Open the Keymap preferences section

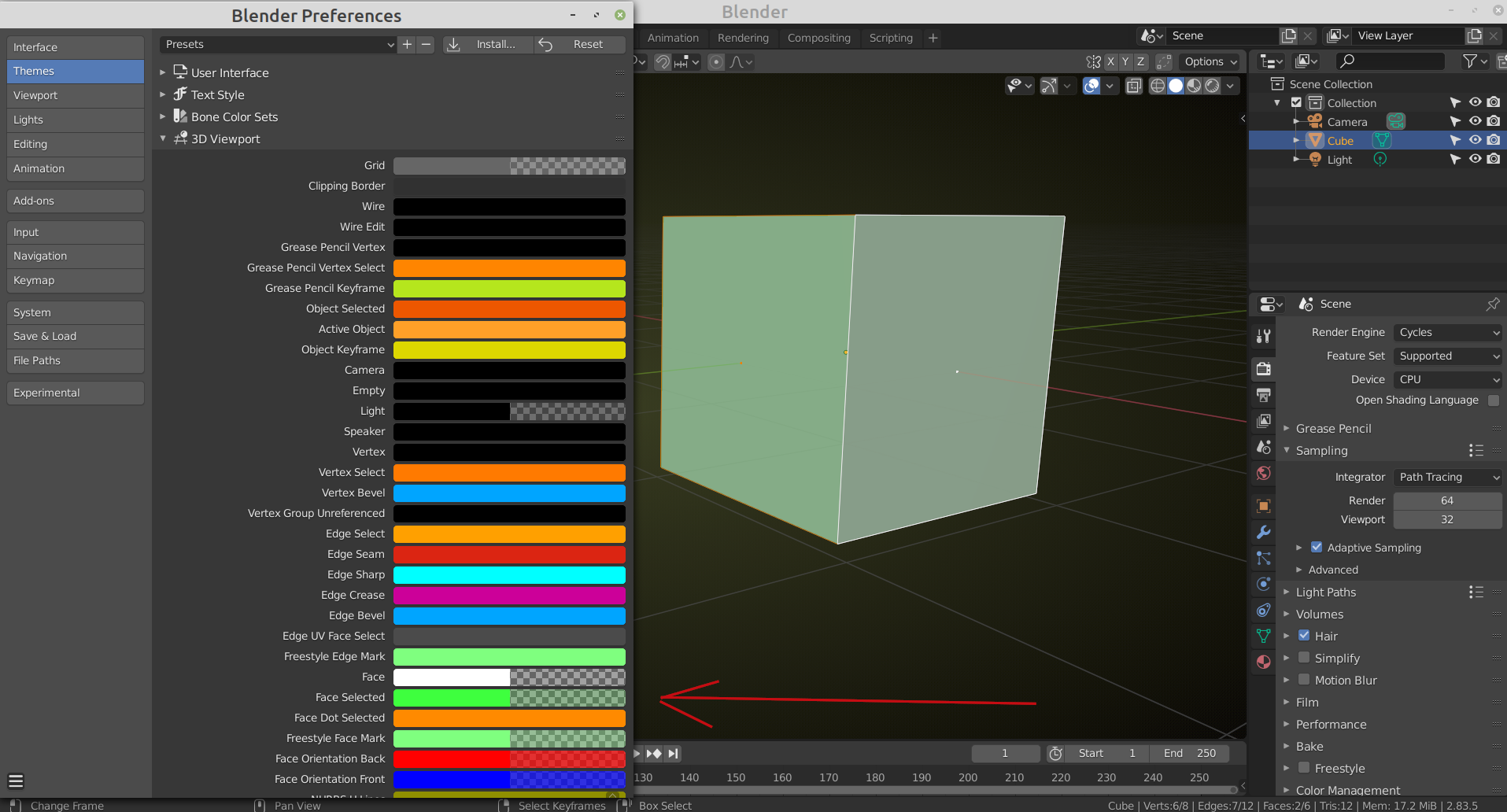click(75, 280)
